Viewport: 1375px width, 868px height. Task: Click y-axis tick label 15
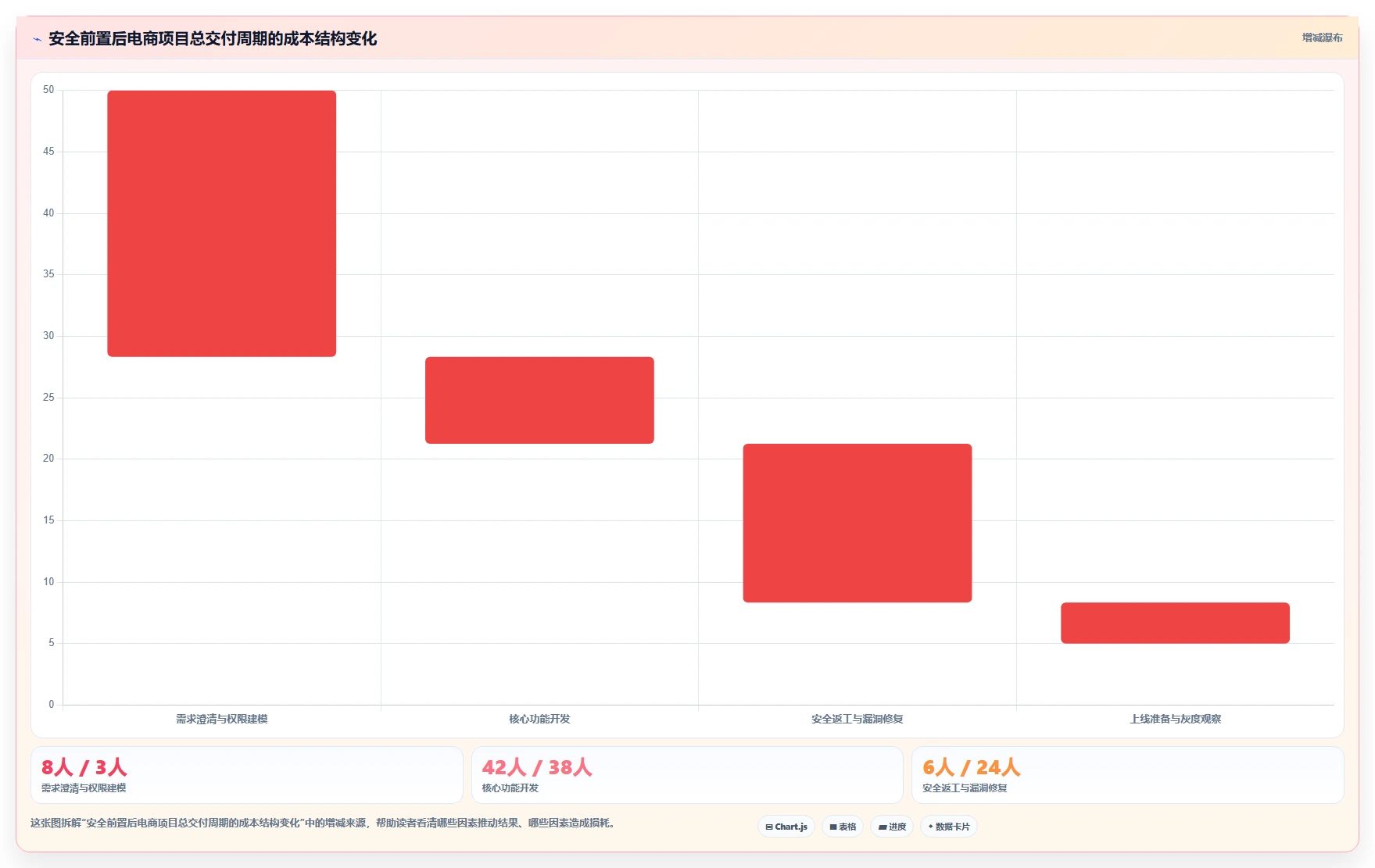pyautogui.click(x=48, y=520)
